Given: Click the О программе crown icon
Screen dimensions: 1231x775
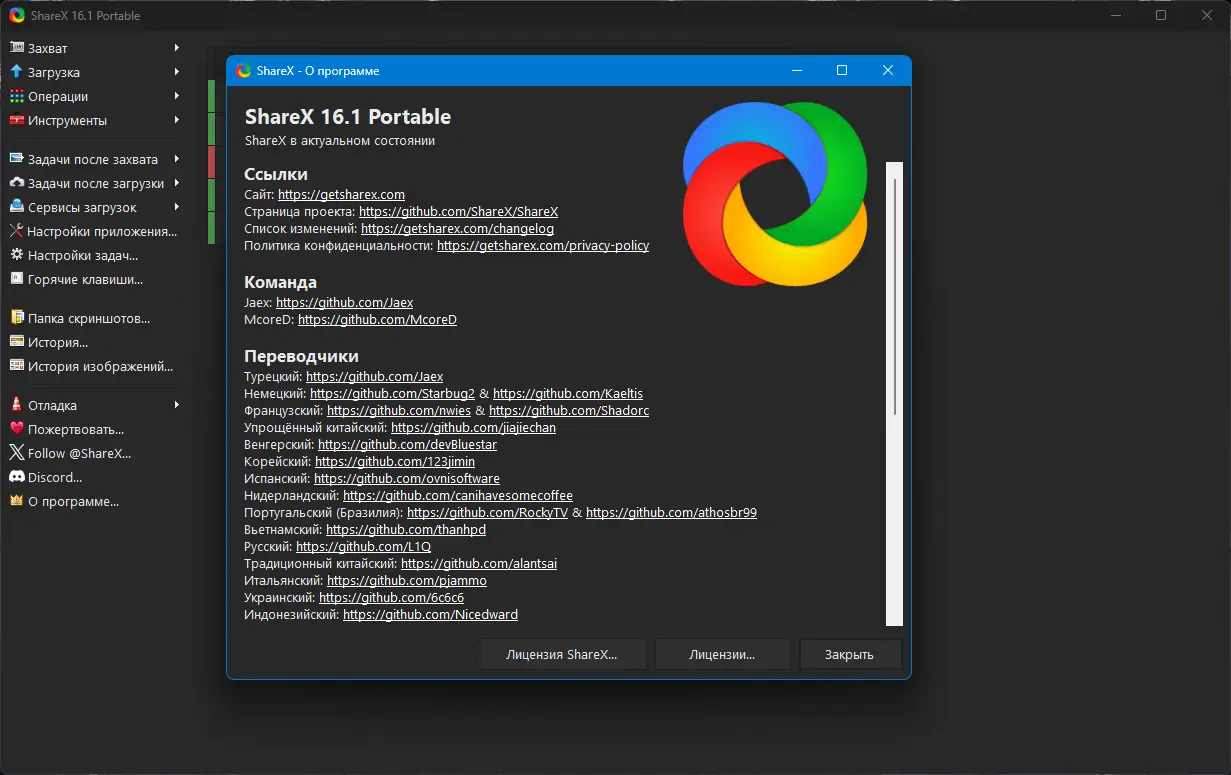Looking at the screenshot, I should pos(16,501).
